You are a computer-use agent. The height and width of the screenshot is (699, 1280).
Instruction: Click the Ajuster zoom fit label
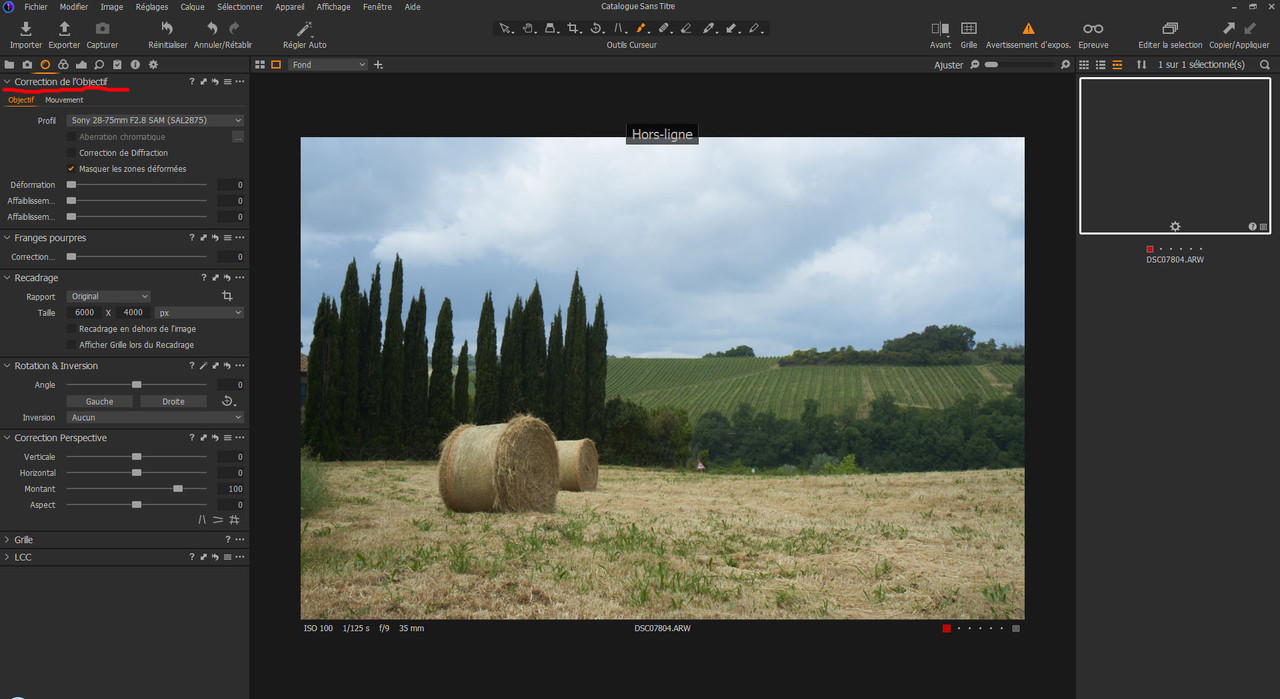948,65
